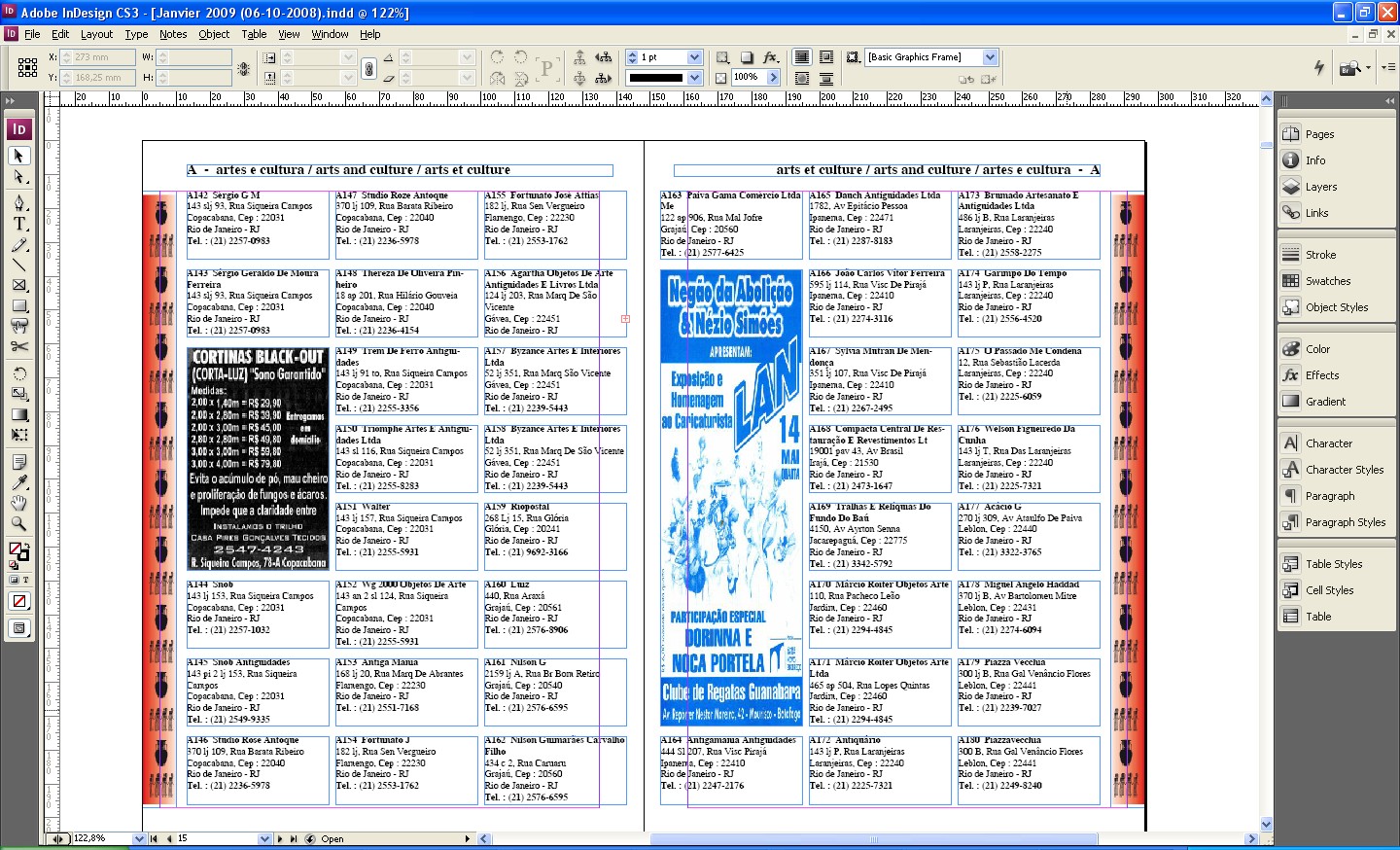The height and width of the screenshot is (850, 1400).
Task: Open stroke style dropdown
Action: pos(694,78)
